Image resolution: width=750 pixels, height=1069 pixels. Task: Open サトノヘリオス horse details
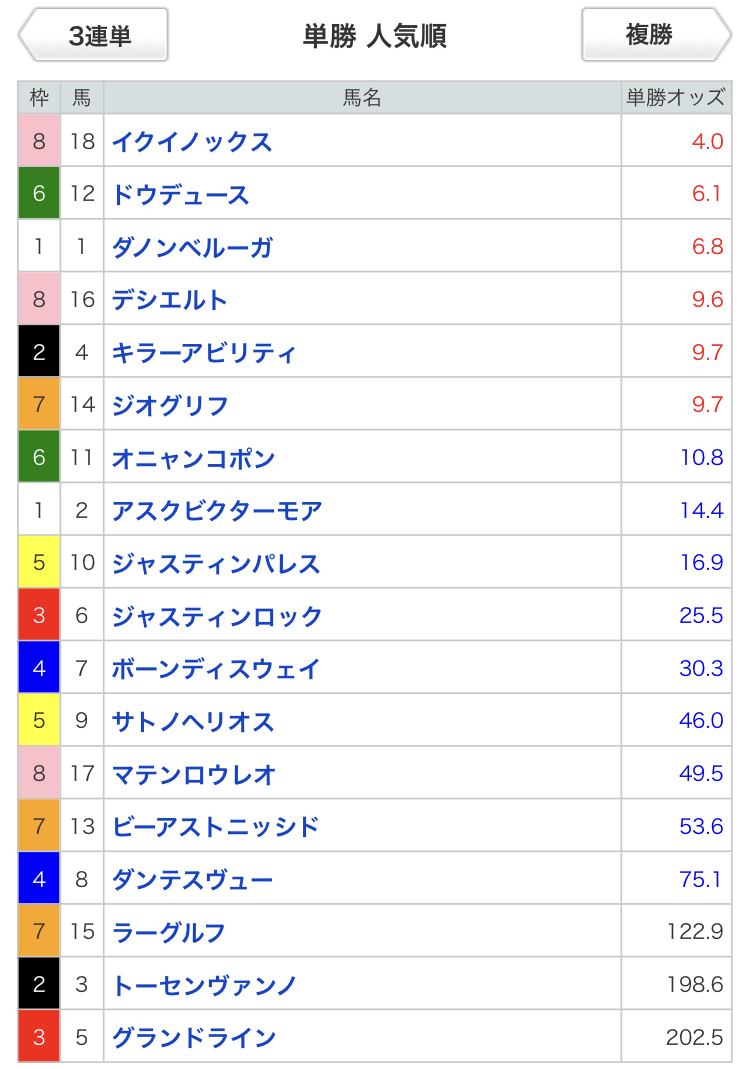tap(193, 721)
